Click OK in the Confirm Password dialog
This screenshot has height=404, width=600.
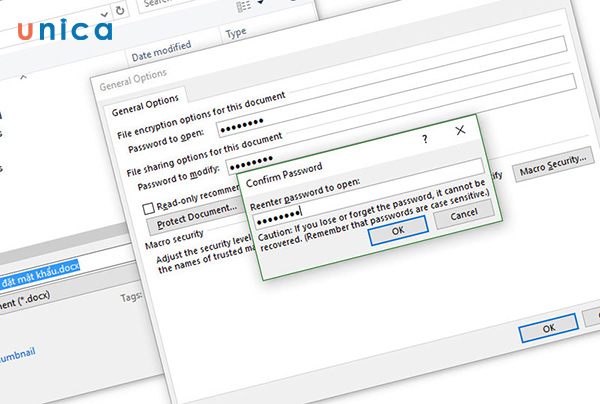[x=398, y=230]
